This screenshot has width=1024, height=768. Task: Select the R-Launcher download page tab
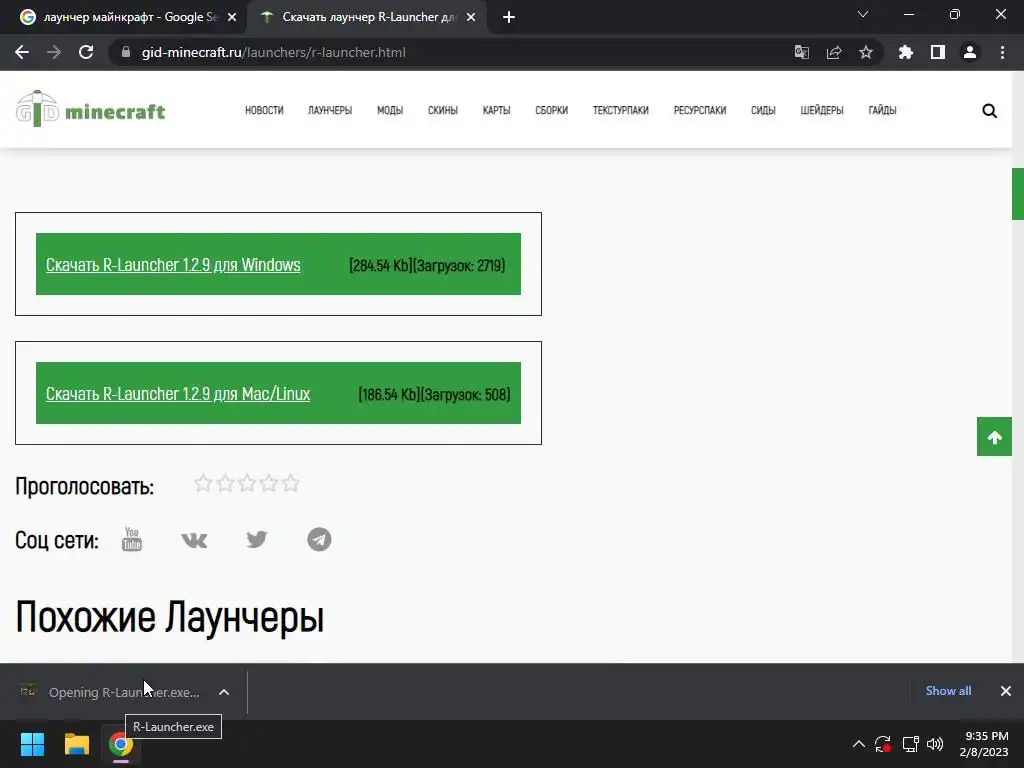click(x=367, y=17)
